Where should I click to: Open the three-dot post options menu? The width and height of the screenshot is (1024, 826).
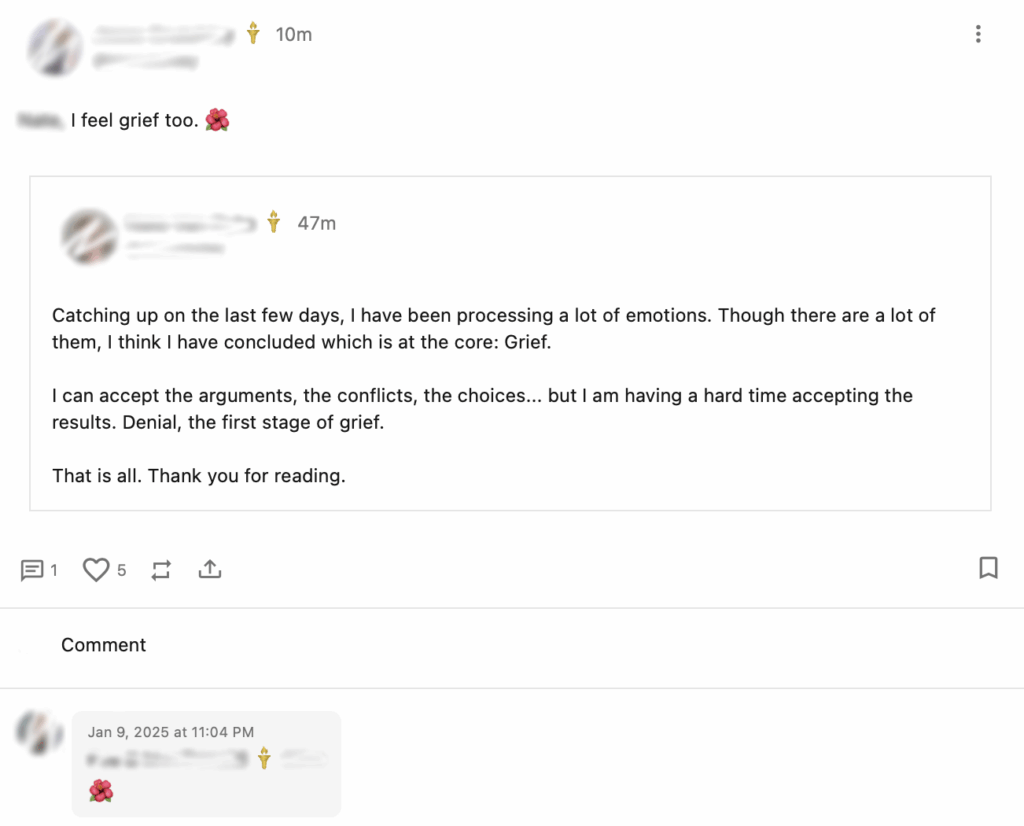point(977,35)
